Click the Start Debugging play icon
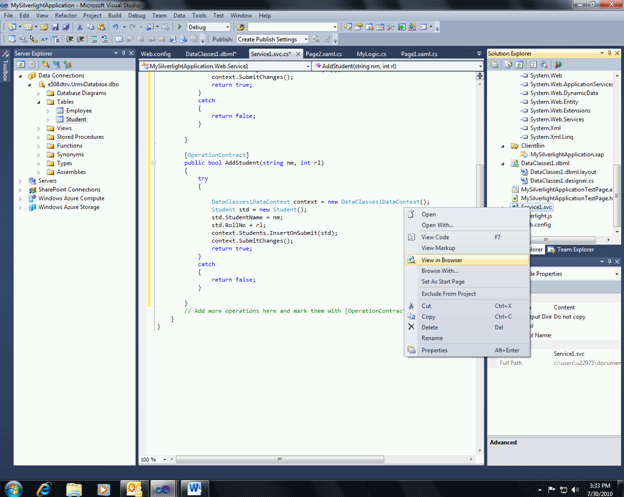The image size is (624, 497). click(178, 28)
